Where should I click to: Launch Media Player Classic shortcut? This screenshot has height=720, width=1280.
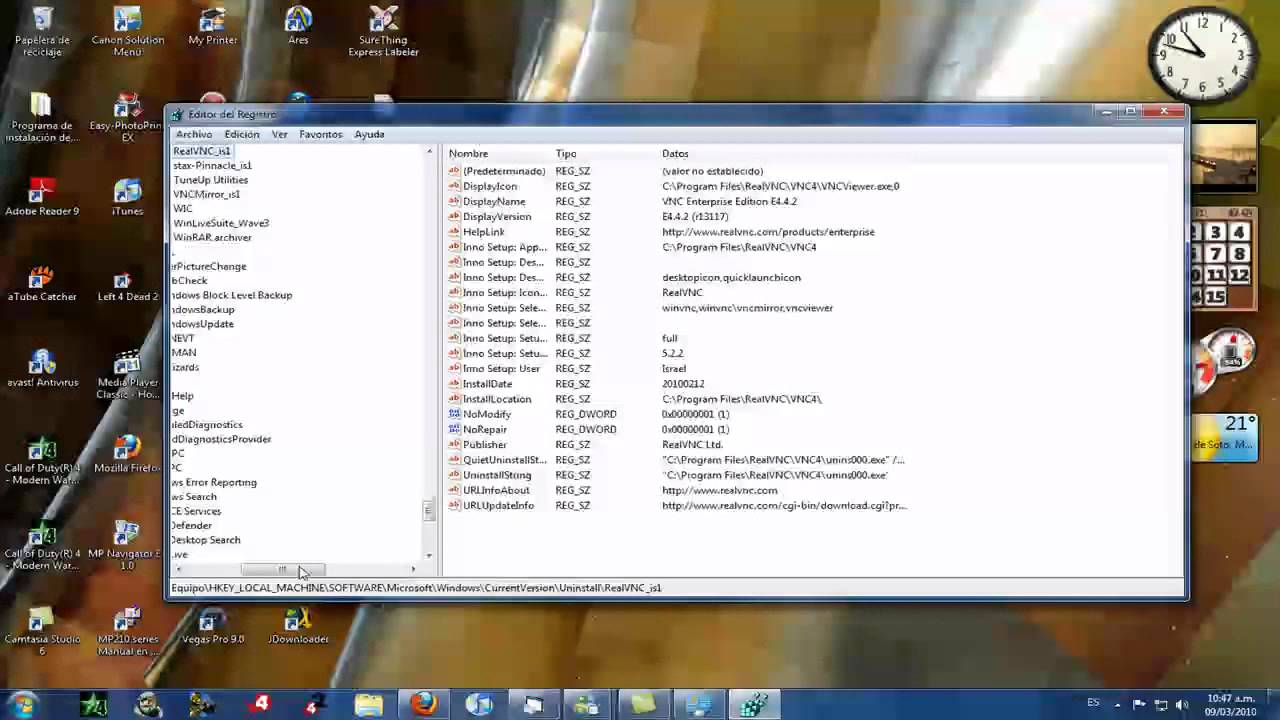(x=127, y=374)
